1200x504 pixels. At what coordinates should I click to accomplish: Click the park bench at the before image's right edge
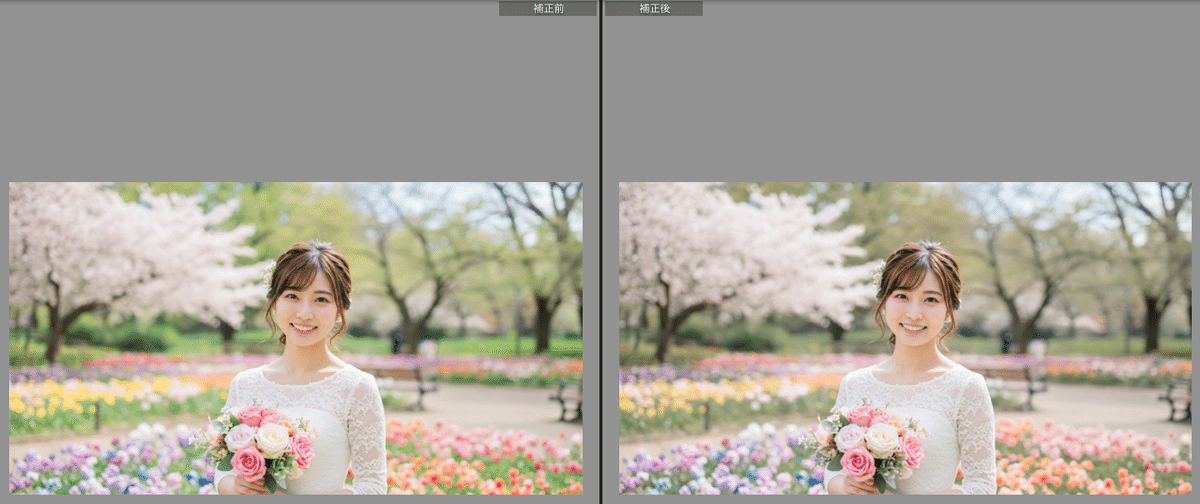(x=567, y=398)
